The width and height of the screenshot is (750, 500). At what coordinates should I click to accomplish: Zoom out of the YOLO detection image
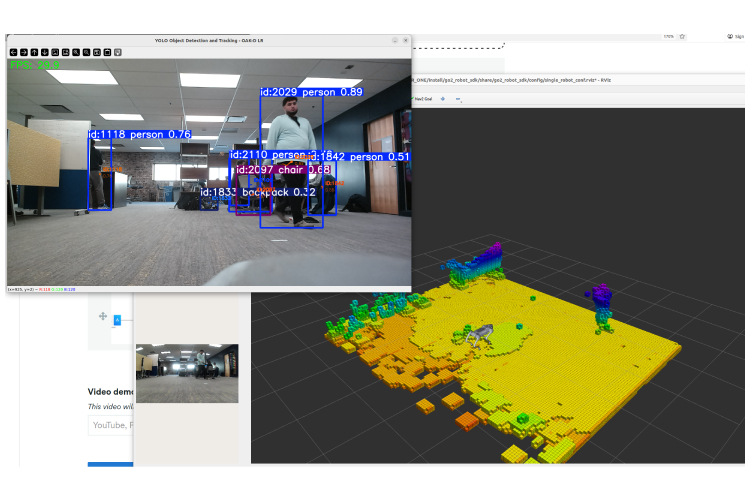click(x=86, y=51)
